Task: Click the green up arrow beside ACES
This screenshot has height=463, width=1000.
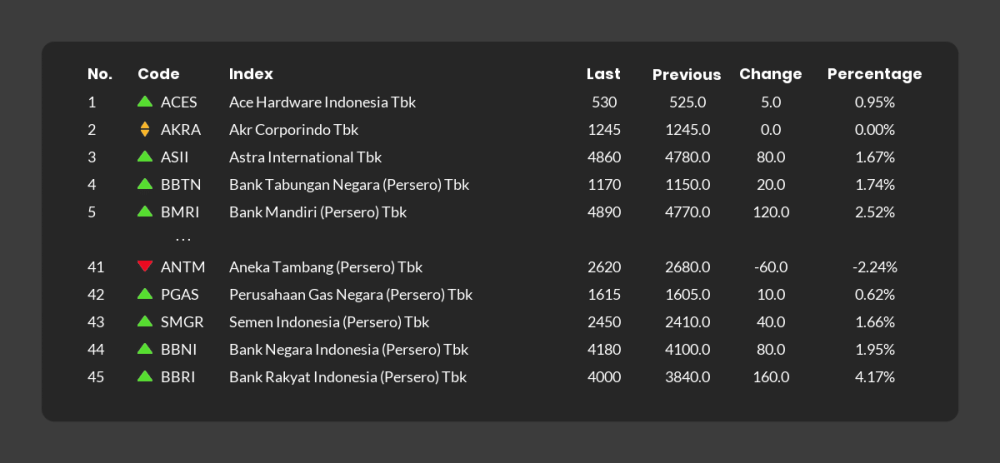Action: point(145,101)
